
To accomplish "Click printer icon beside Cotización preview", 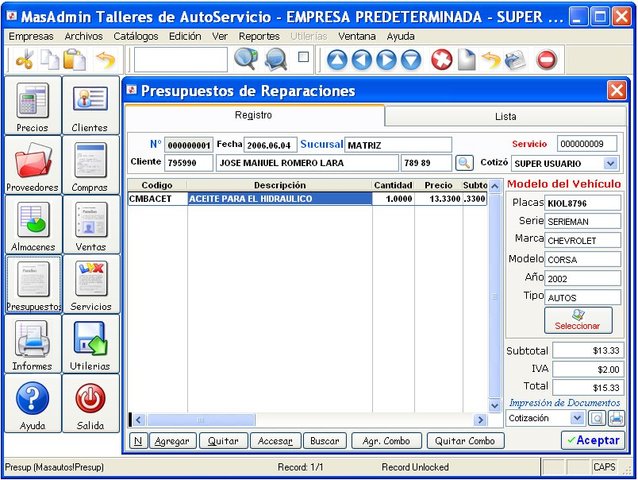I will point(616,418).
